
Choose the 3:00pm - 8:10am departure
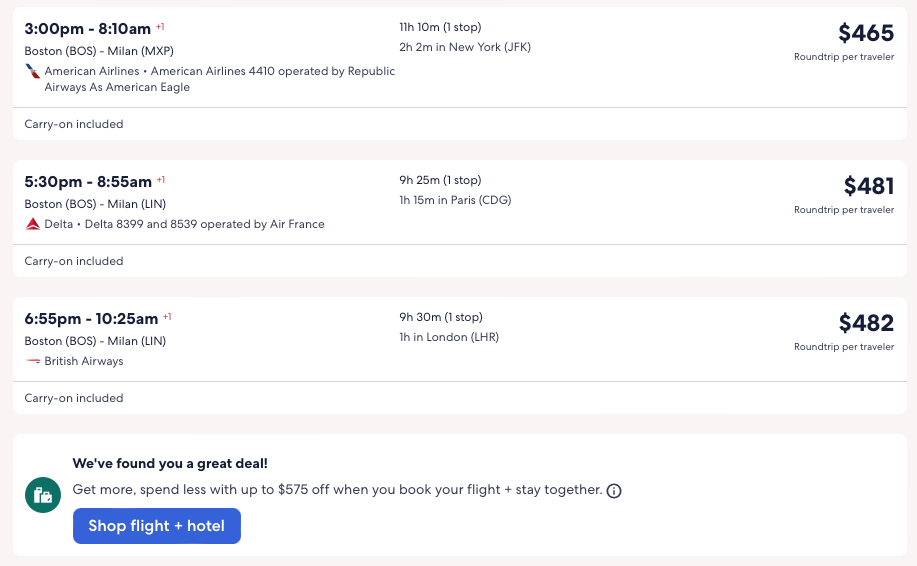point(87,29)
